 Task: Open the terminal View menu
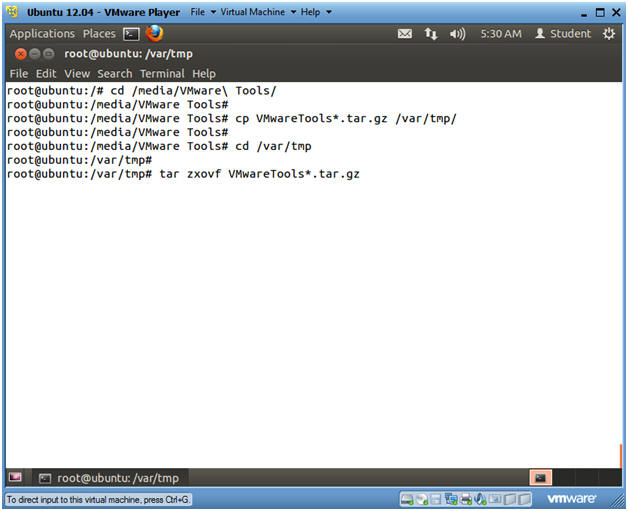(x=77, y=74)
